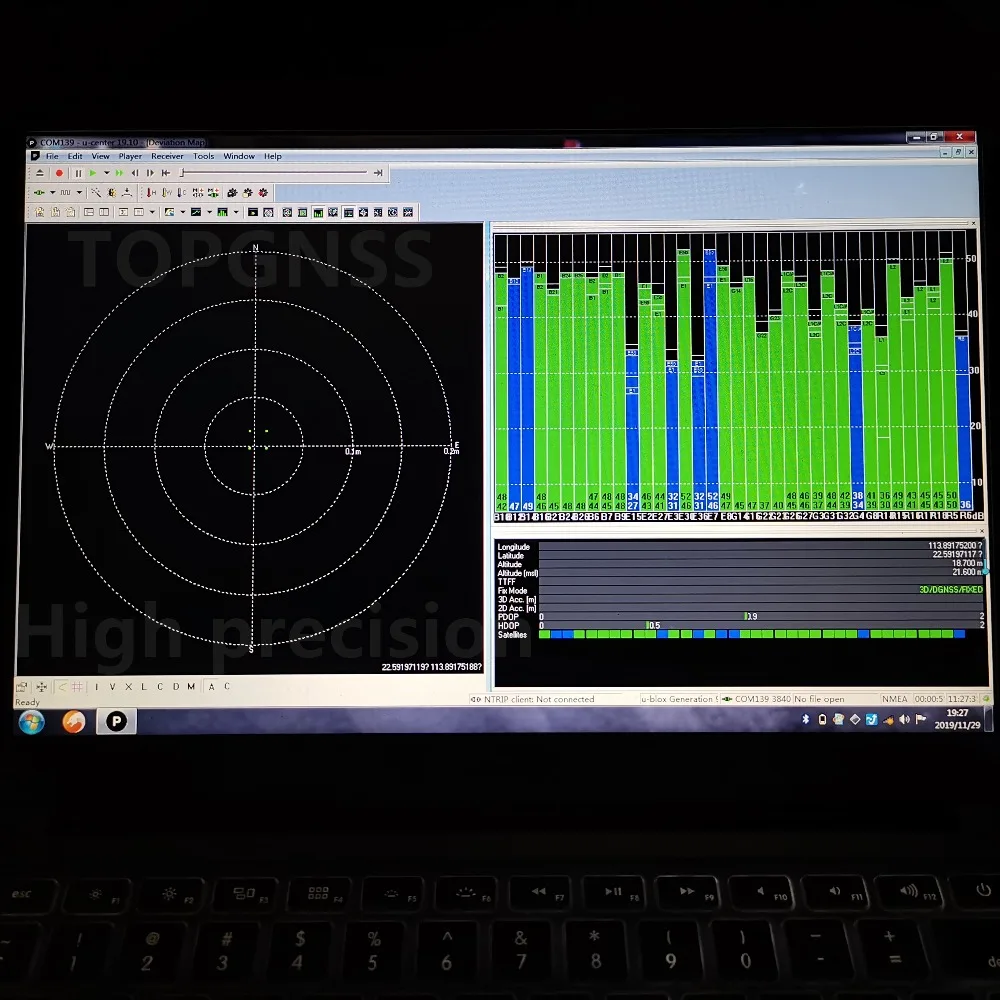The height and width of the screenshot is (1000, 1000).
Task: Toggle the 'I' button in deviation map toolbar
Action: click(x=97, y=687)
